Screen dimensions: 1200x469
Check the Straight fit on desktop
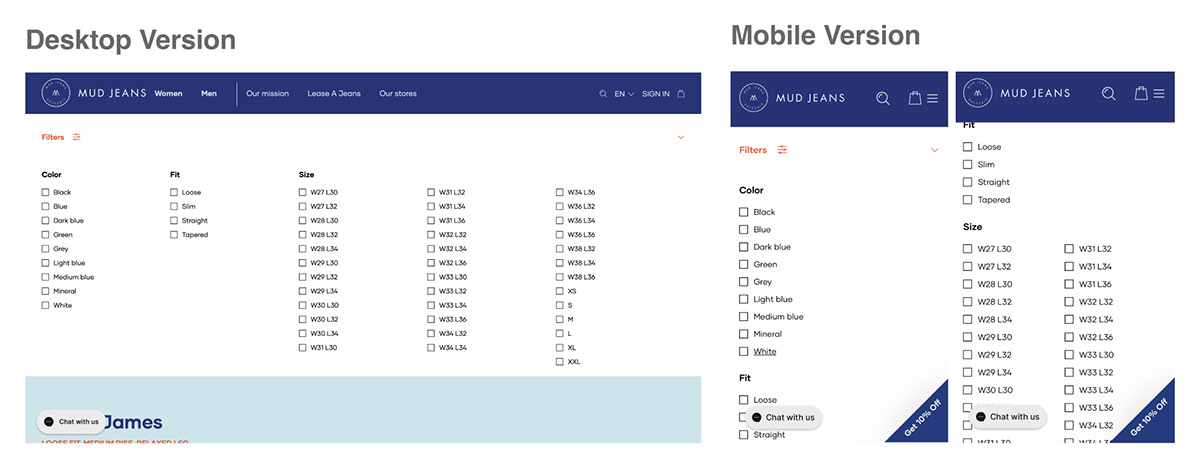[x=174, y=220]
